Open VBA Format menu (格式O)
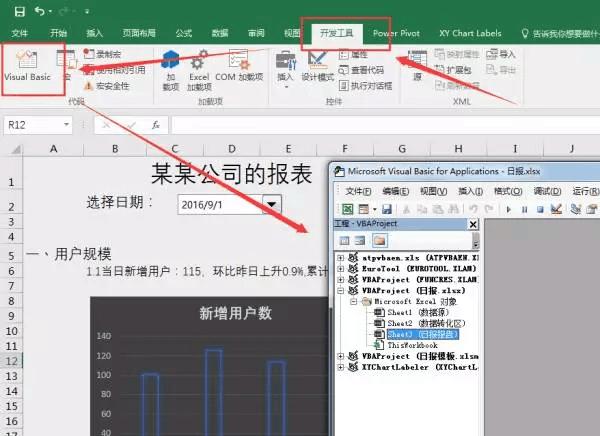Viewport: 600px width, 436px height. (x=508, y=191)
